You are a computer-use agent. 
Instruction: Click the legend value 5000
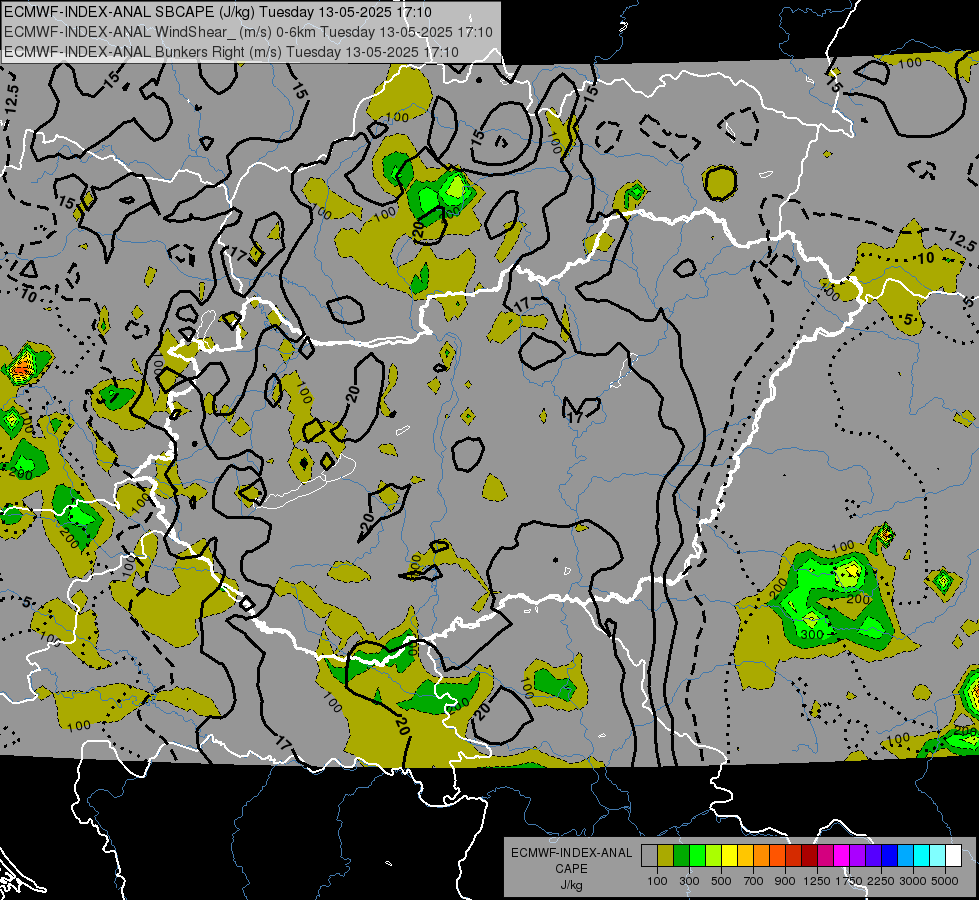click(x=945, y=881)
